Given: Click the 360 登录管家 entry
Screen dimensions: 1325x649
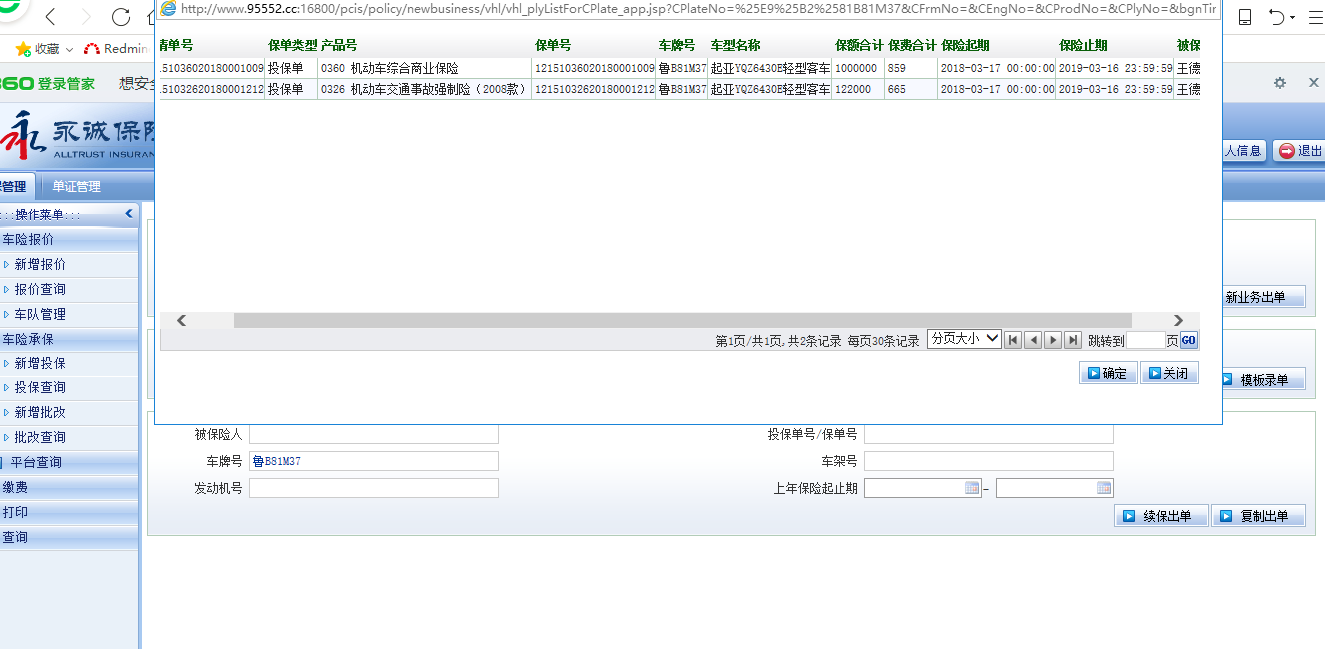Looking at the screenshot, I should coord(47,83).
